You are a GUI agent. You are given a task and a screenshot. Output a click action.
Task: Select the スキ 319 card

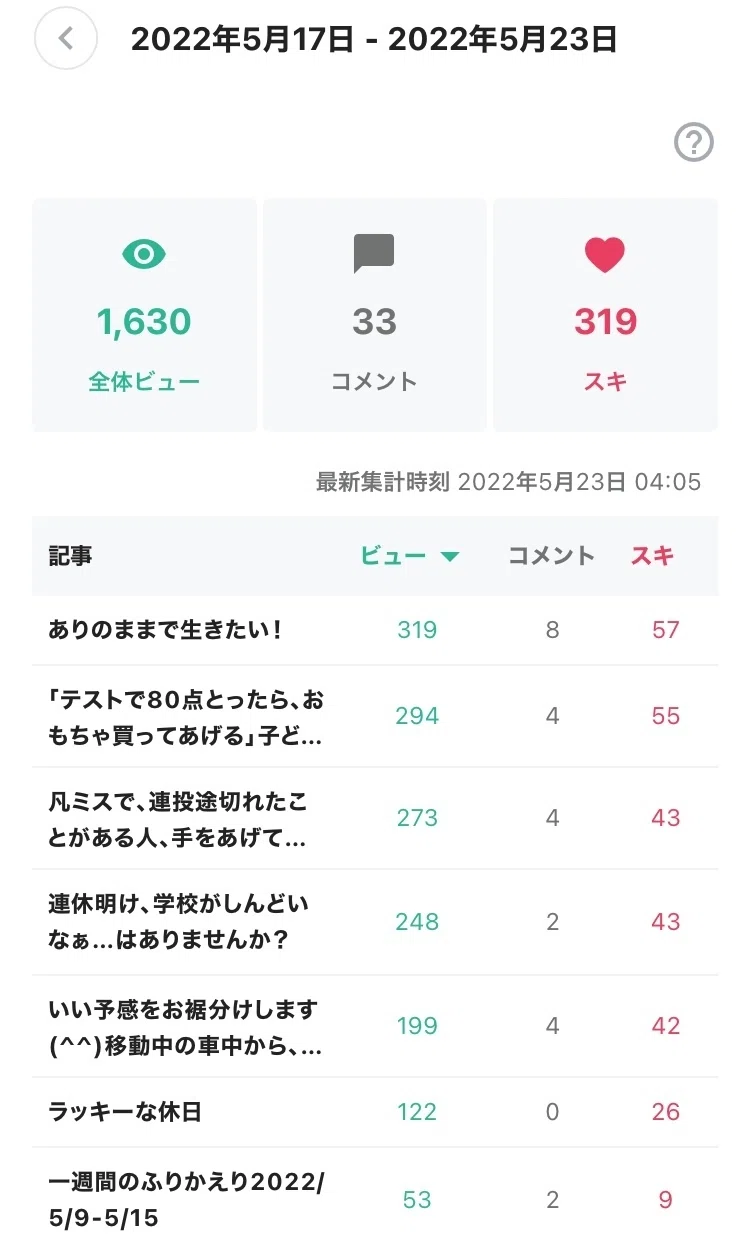tap(605, 314)
